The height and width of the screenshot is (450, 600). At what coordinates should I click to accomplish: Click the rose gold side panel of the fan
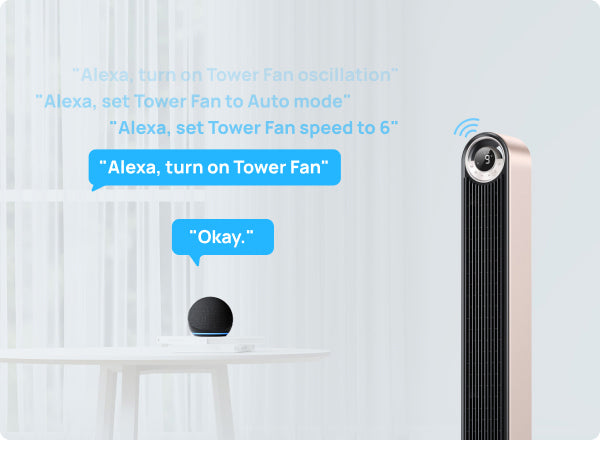click(x=520, y=291)
